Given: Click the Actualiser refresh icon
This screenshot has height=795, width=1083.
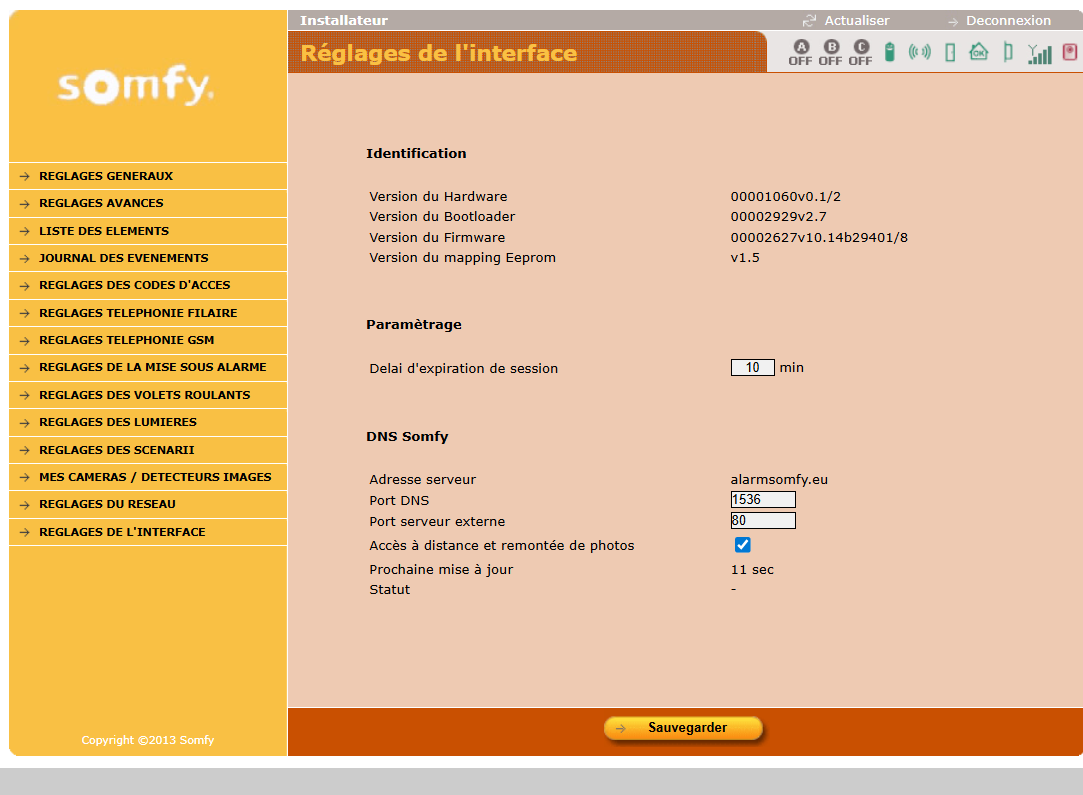Looking at the screenshot, I should [x=809, y=21].
